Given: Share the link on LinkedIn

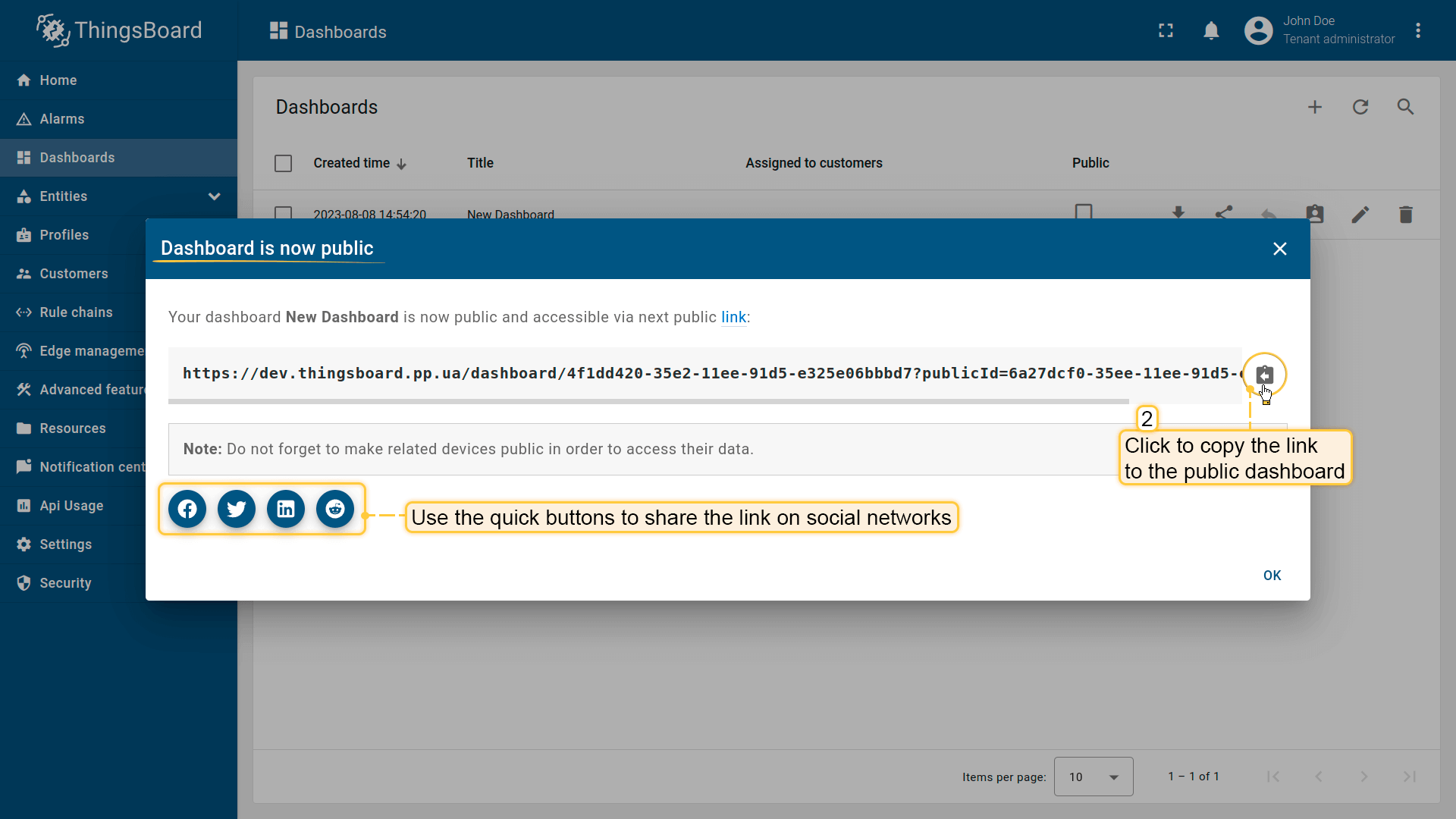Looking at the screenshot, I should pos(286,509).
